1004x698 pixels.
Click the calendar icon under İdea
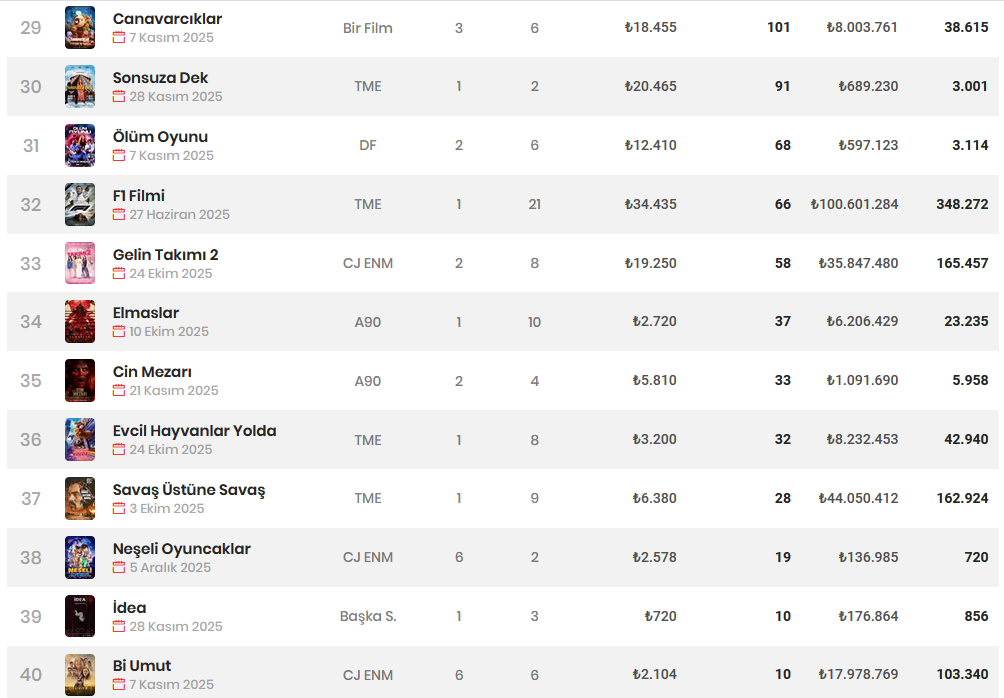(119, 627)
